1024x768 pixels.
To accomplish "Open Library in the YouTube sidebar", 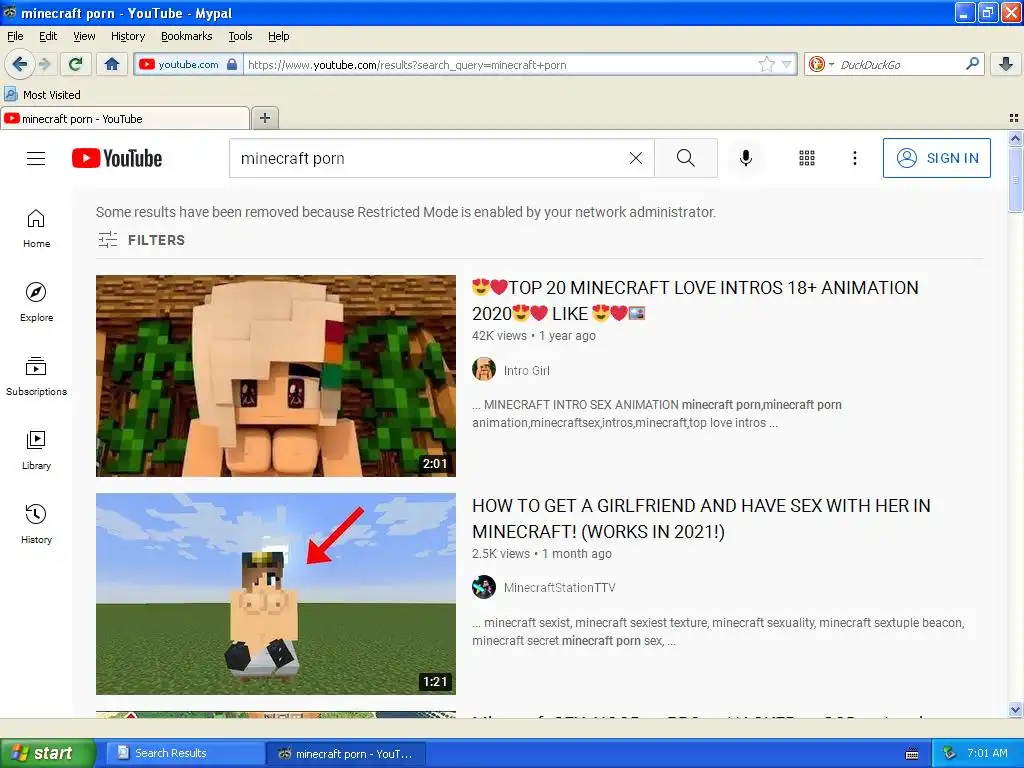I will [x=36, y=451].
